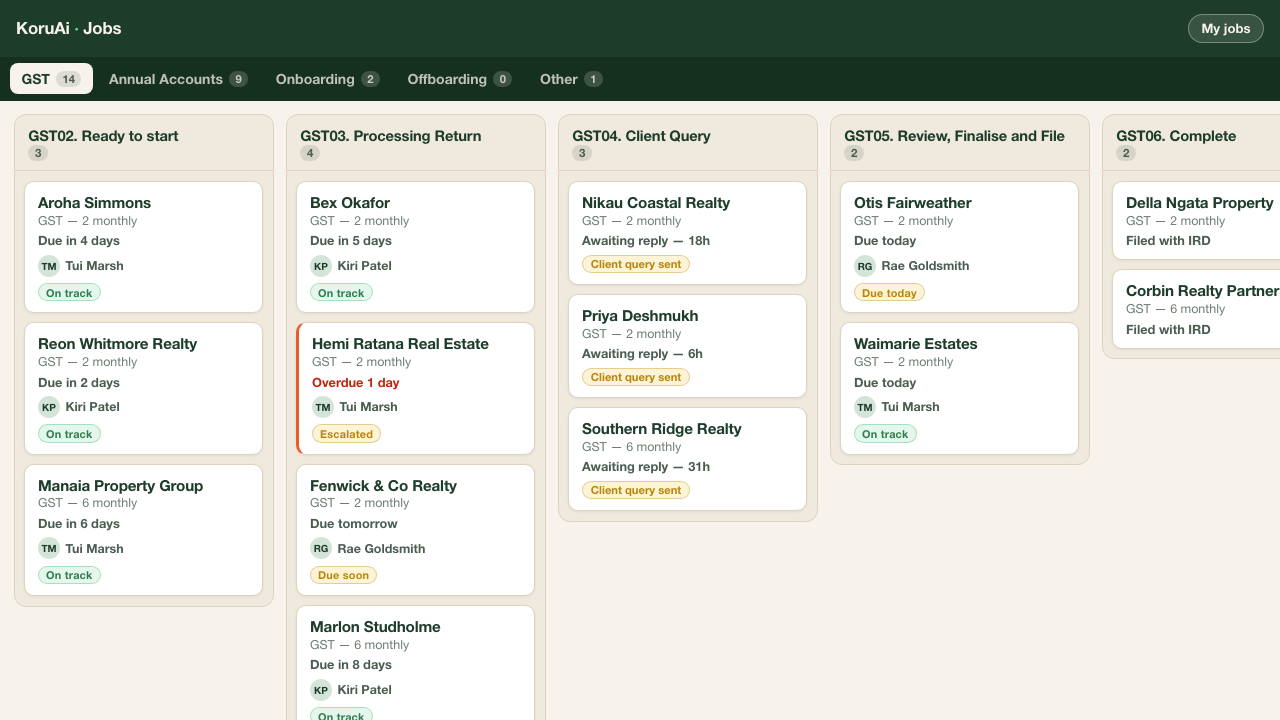
Task: Click the GST03. Processing Return column header
Action: 416,143
